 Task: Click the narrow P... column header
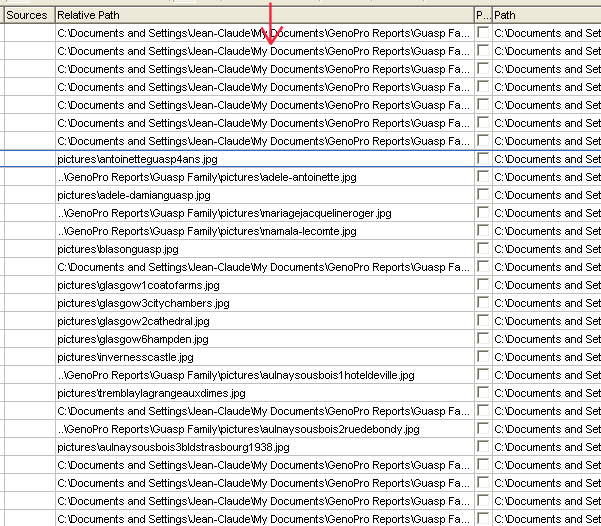(x=483, y=16)
